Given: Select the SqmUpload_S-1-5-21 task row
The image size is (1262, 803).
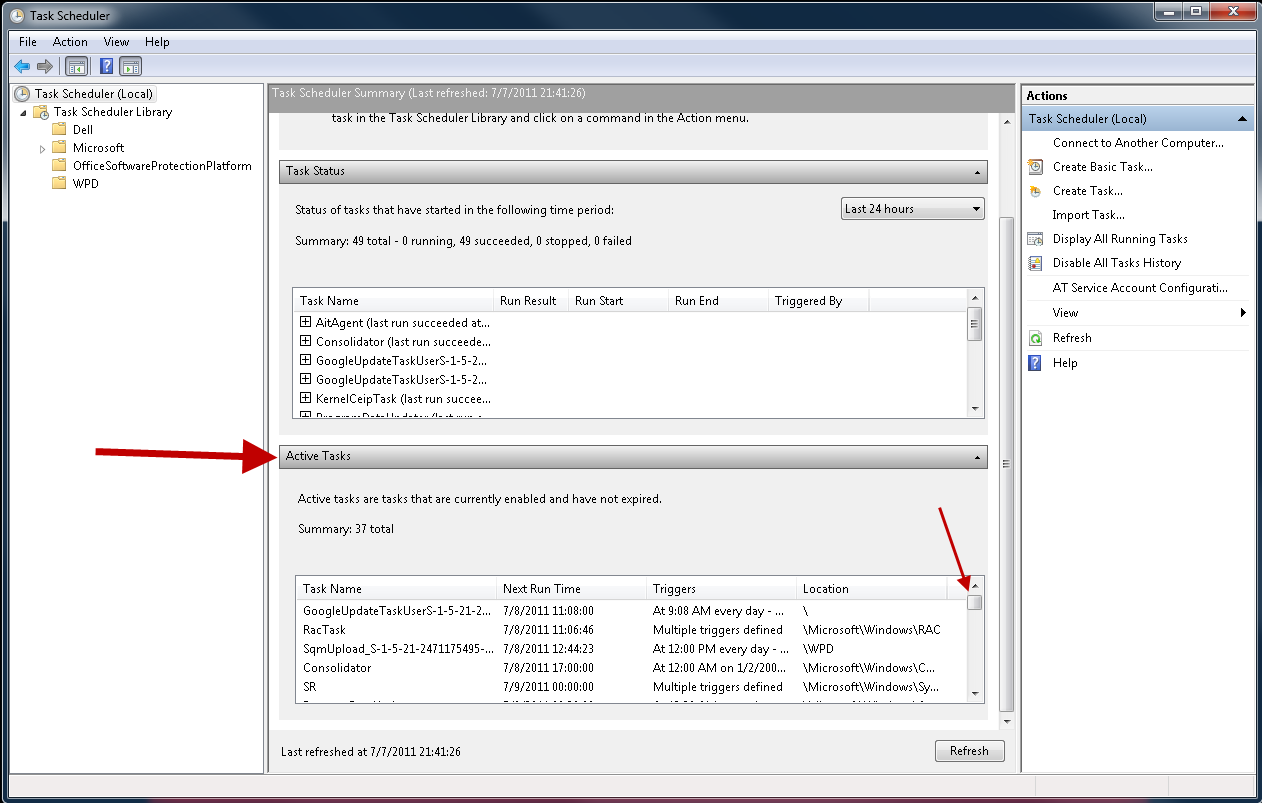Looking at the screenshot, I should point(631,649).
